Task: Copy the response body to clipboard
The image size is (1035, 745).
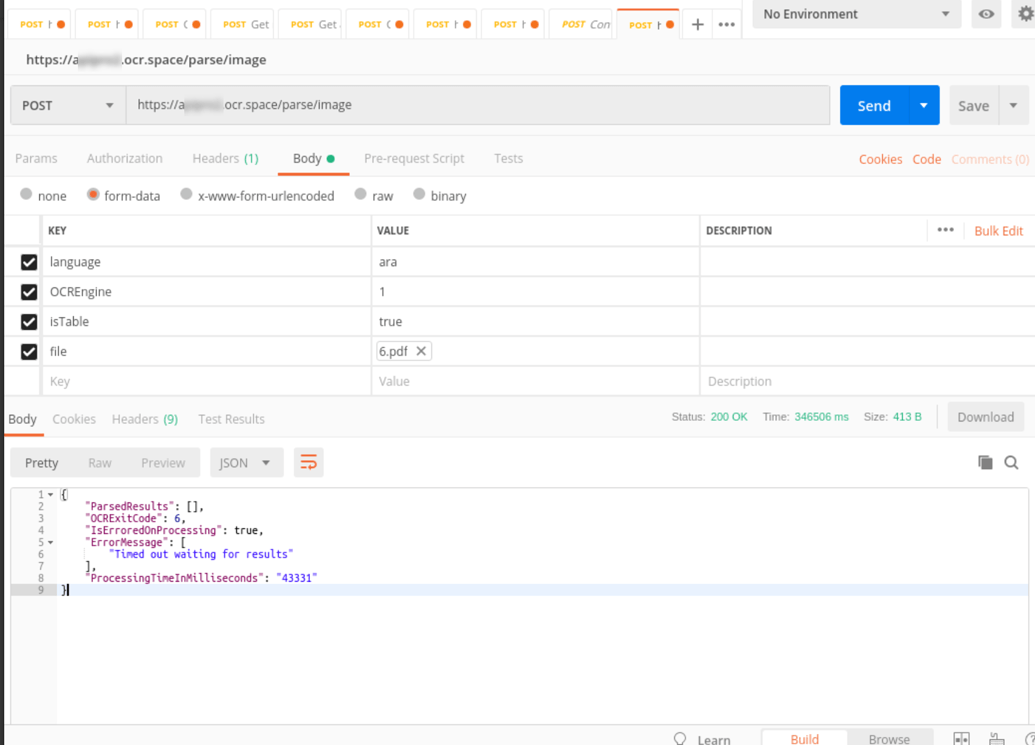Action: coord(984,462)
